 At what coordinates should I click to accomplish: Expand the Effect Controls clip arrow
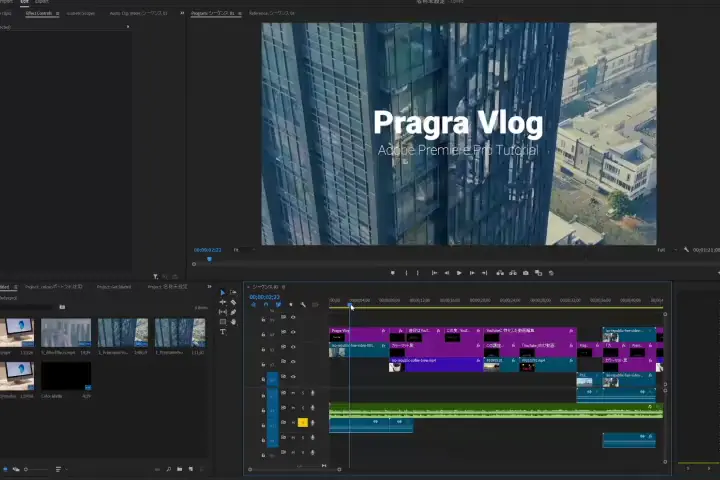tap(128, 27)
